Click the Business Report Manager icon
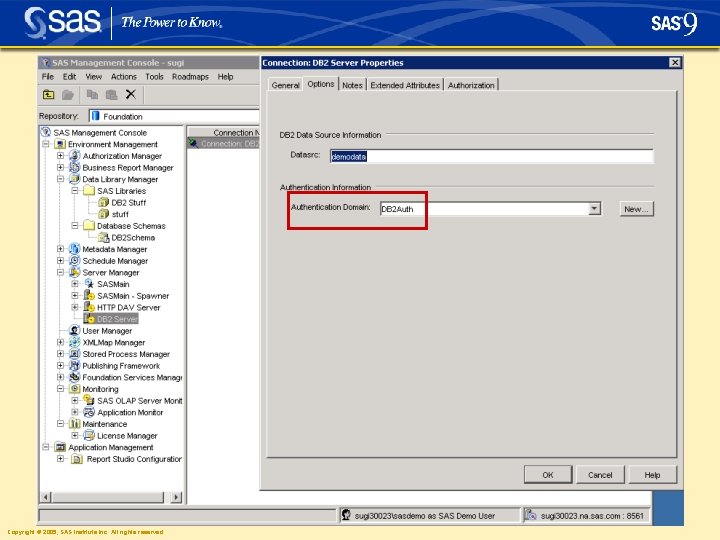The image size is (720, 540). (74, 168)
